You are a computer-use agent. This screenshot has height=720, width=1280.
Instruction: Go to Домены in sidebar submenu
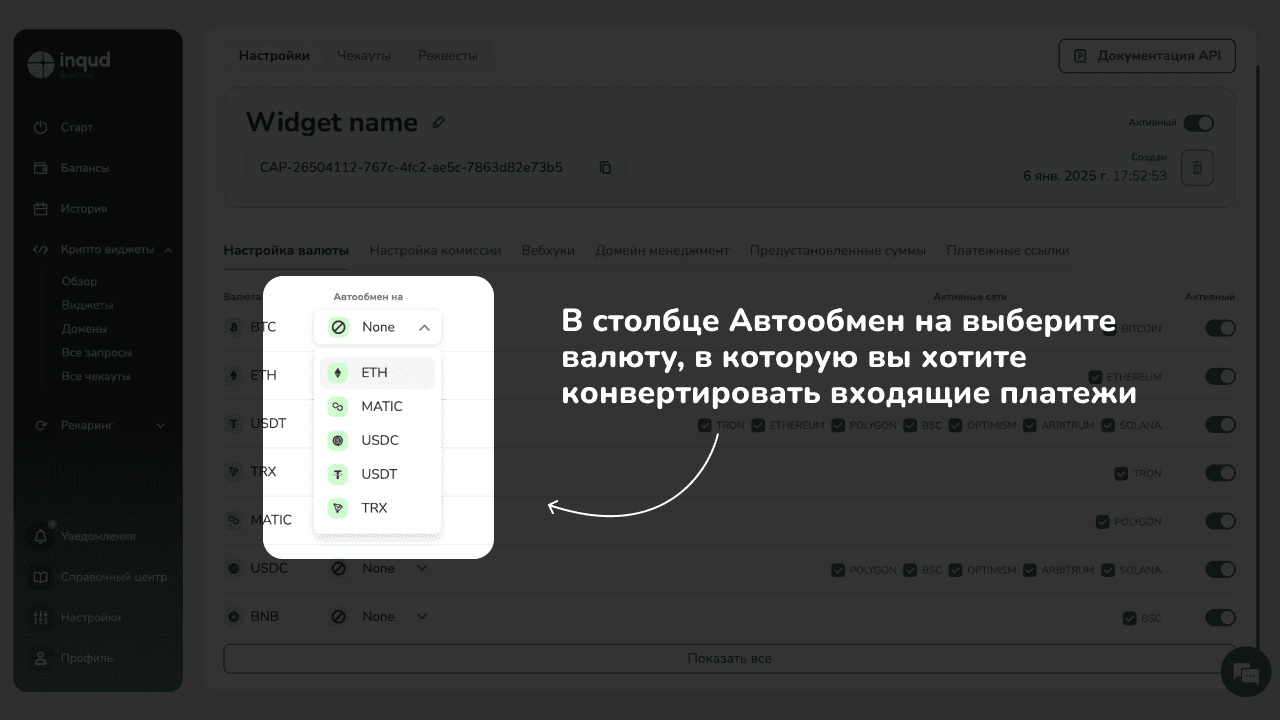(x=84, y=329)
